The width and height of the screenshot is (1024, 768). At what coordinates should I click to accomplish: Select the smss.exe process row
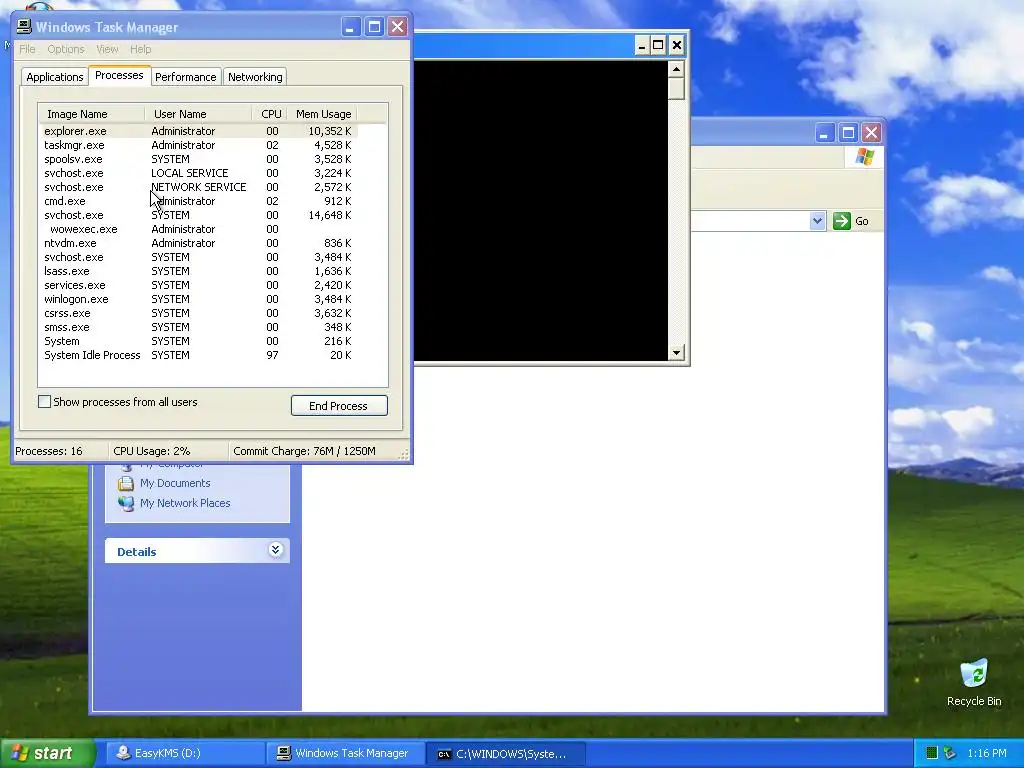coord(198,327)
